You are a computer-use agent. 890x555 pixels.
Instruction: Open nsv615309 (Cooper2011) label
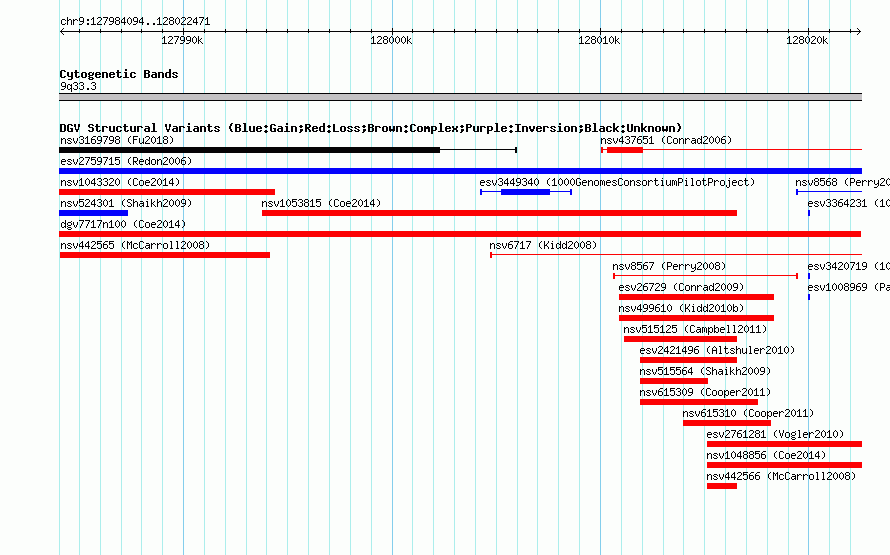705,392
